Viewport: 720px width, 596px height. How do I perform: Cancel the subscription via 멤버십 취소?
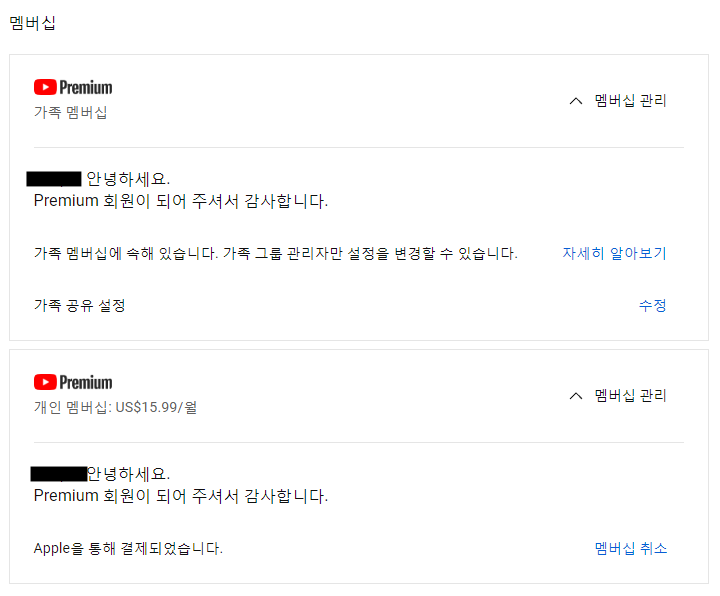630,548
